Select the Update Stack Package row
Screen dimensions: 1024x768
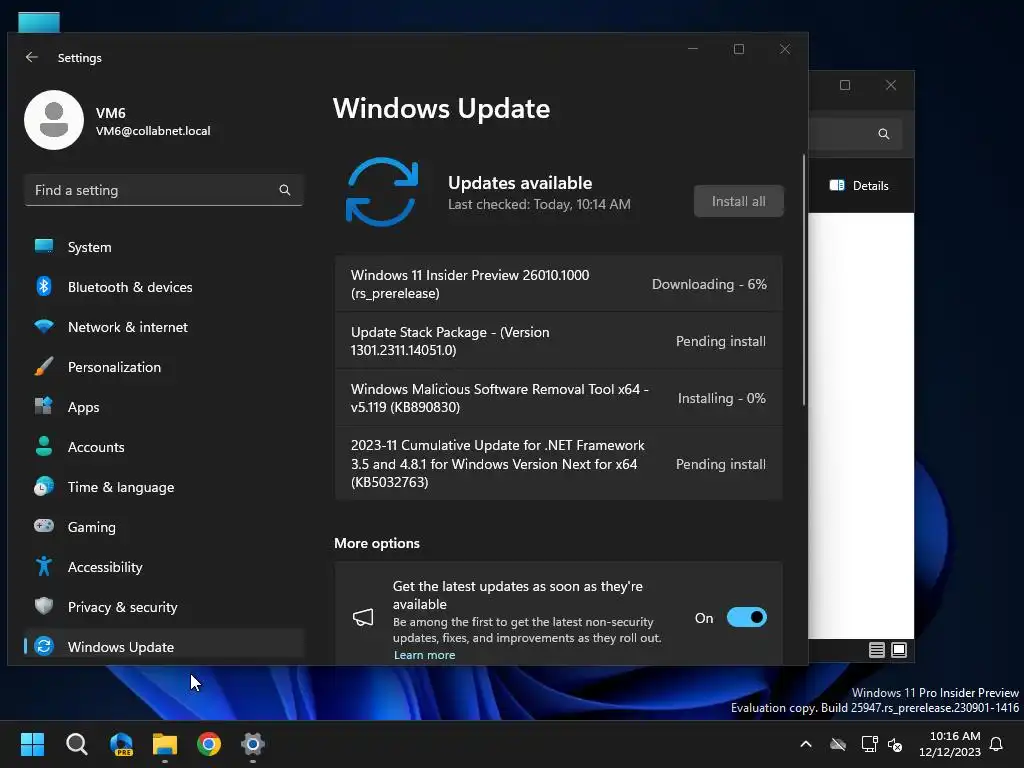[558, 341]
